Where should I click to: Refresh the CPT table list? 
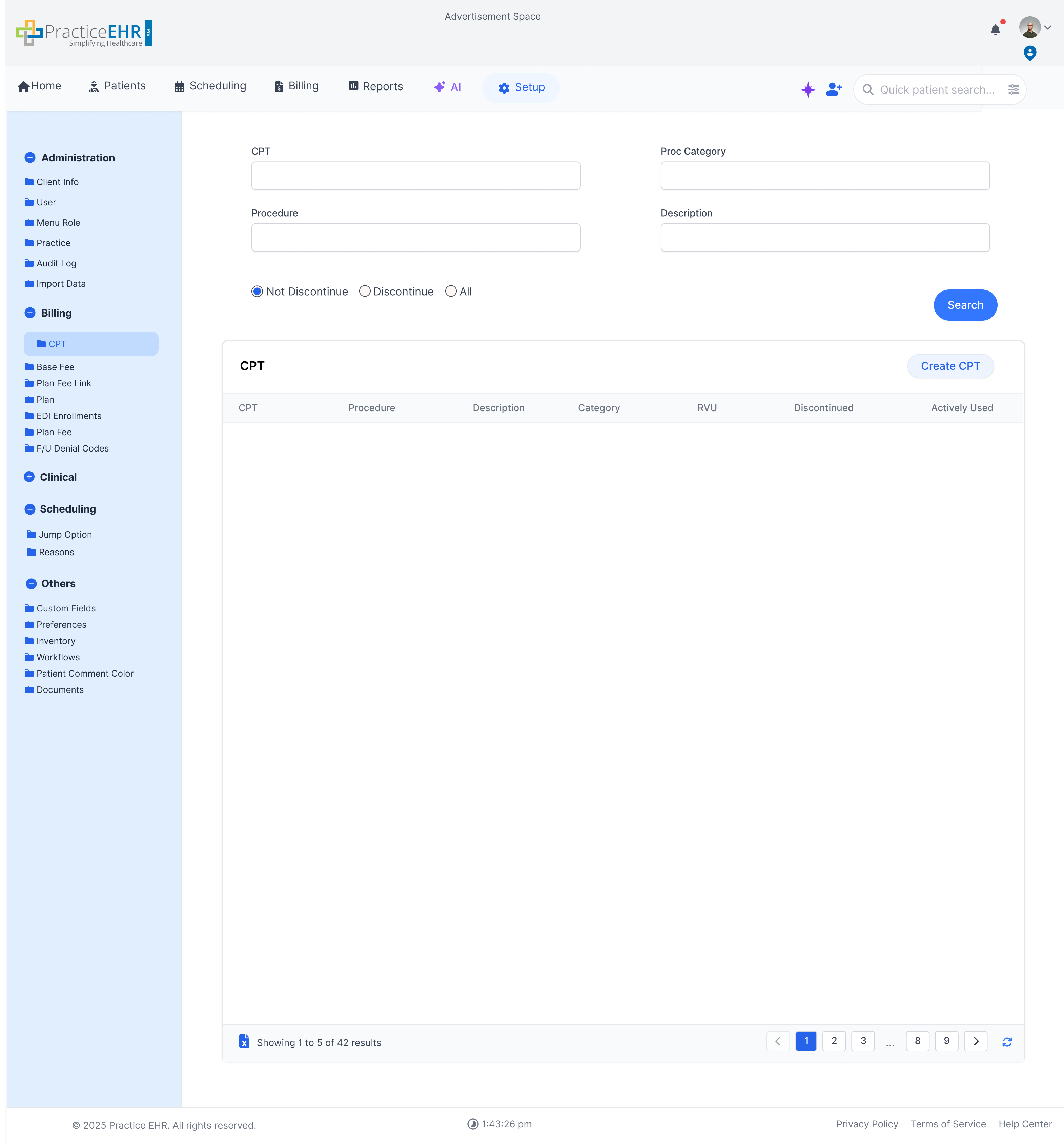pos(1008,1041)
